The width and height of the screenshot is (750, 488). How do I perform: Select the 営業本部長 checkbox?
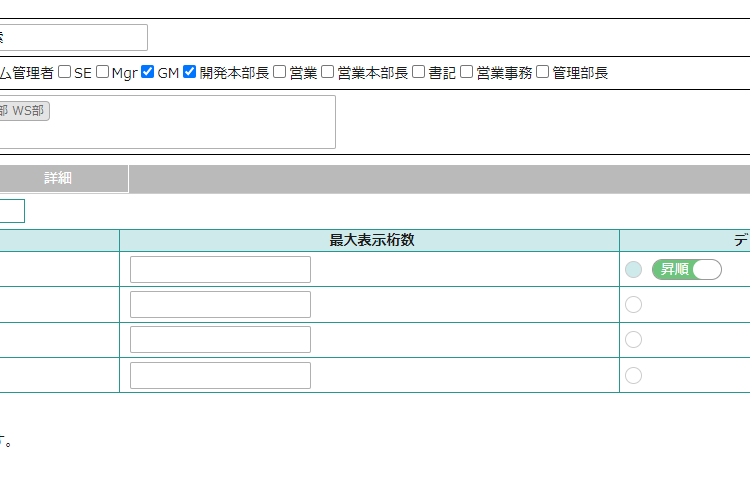[x=328, y=72]
